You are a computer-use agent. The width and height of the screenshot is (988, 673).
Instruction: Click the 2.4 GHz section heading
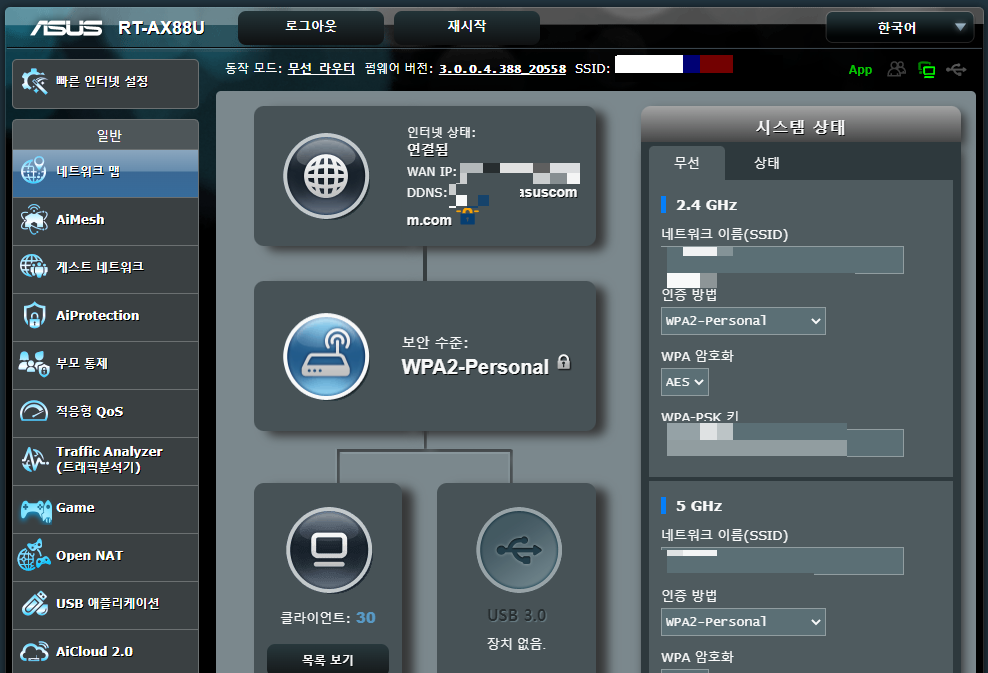pyautogui.click(x=706, y=205)
